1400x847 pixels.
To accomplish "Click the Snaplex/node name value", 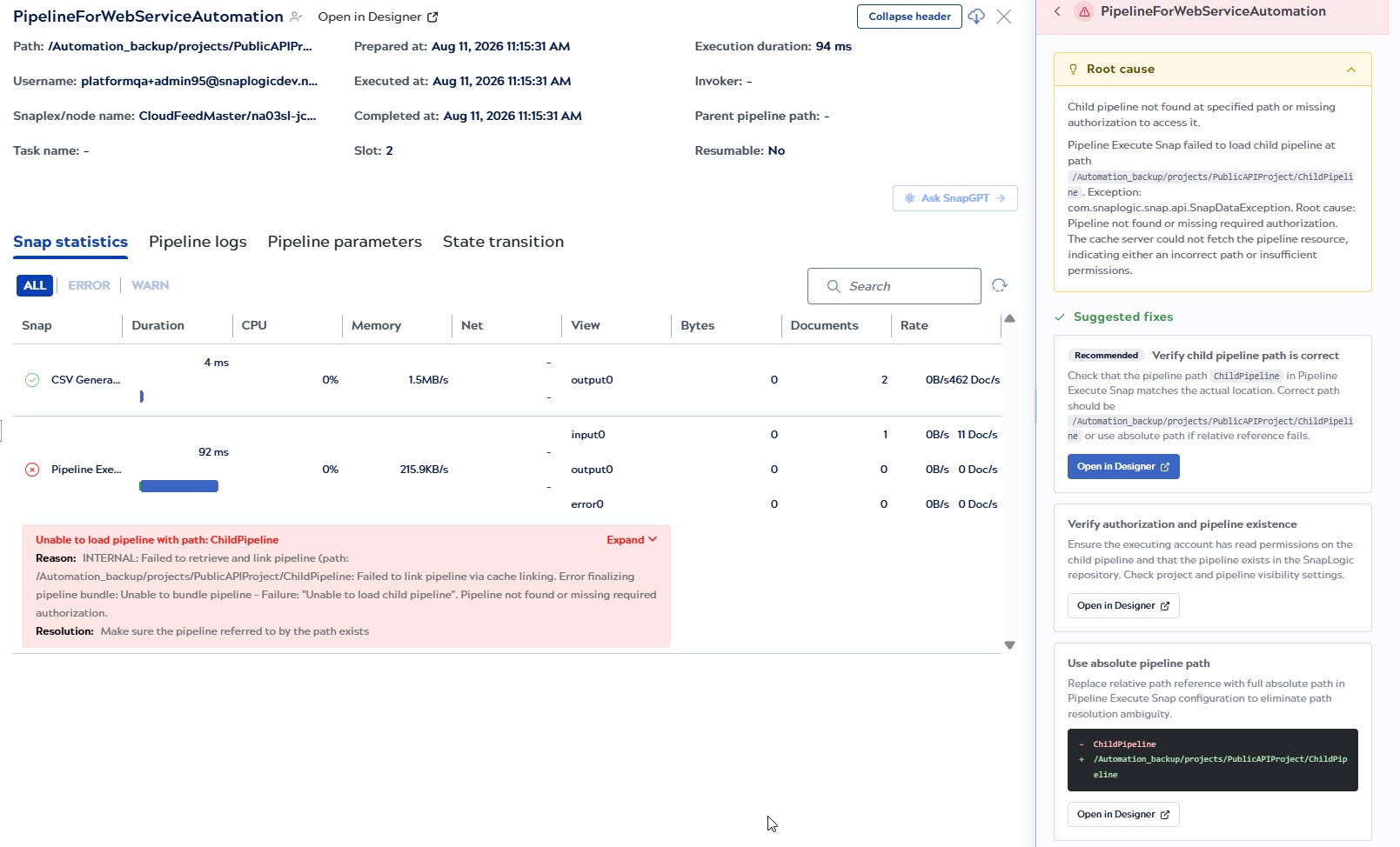I will [227, 116].
